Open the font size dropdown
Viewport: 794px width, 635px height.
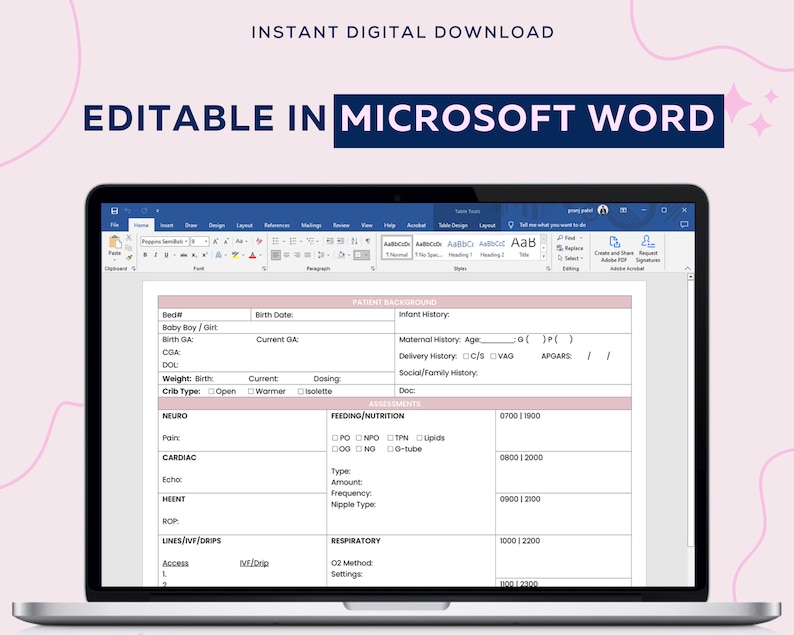[x=206, y=242]
